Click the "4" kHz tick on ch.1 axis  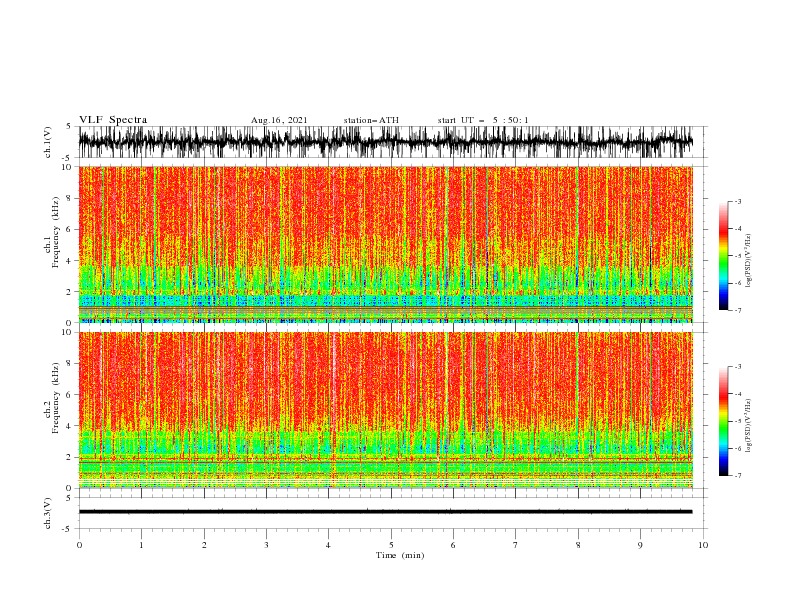click(70, 261)
